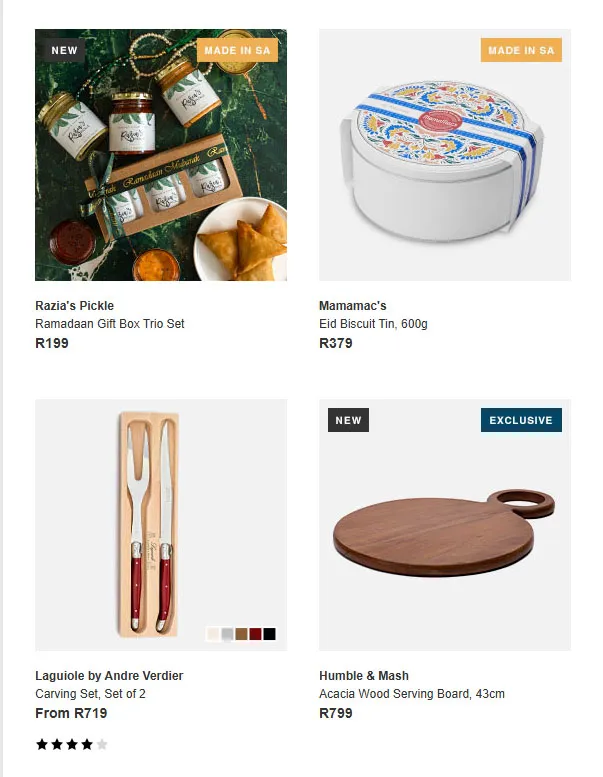The height and width of the screenshot is (777, 603).
Task: Click the Razia's Pickle brand name
Action: tap(74, 306)
